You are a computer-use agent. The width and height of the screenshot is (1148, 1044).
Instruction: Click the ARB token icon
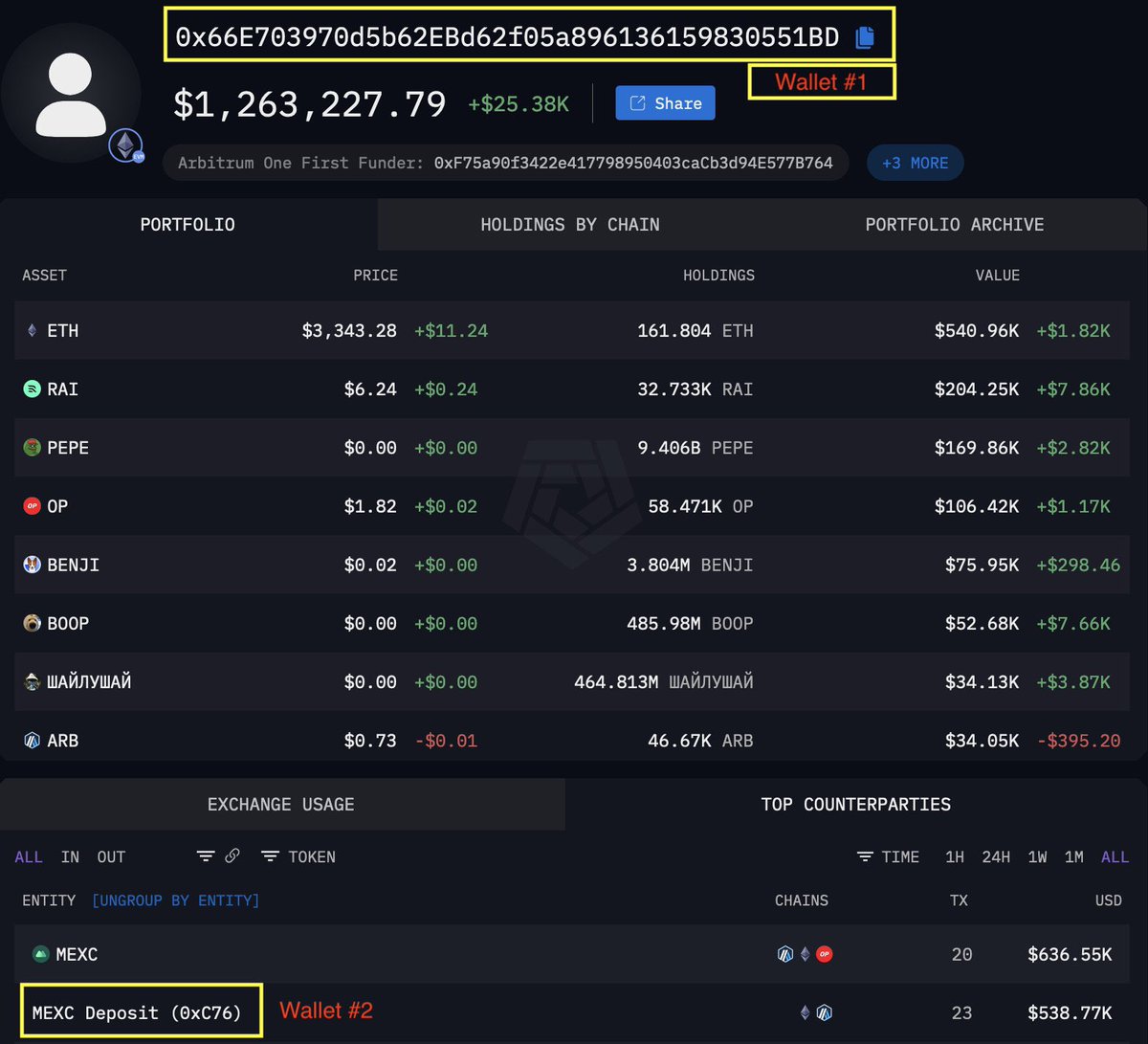pyautogui.click(x=31, y=740)
